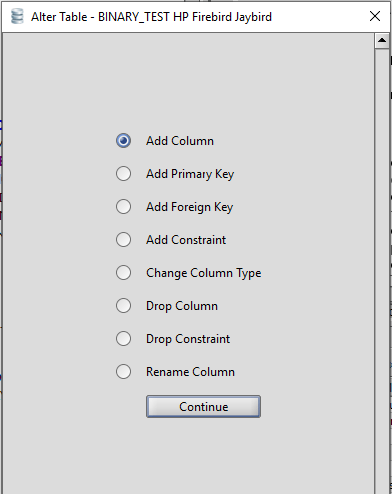Click the 'Add Primary Key' label text
Screen dimensions: 392x494
pos(190,174)
